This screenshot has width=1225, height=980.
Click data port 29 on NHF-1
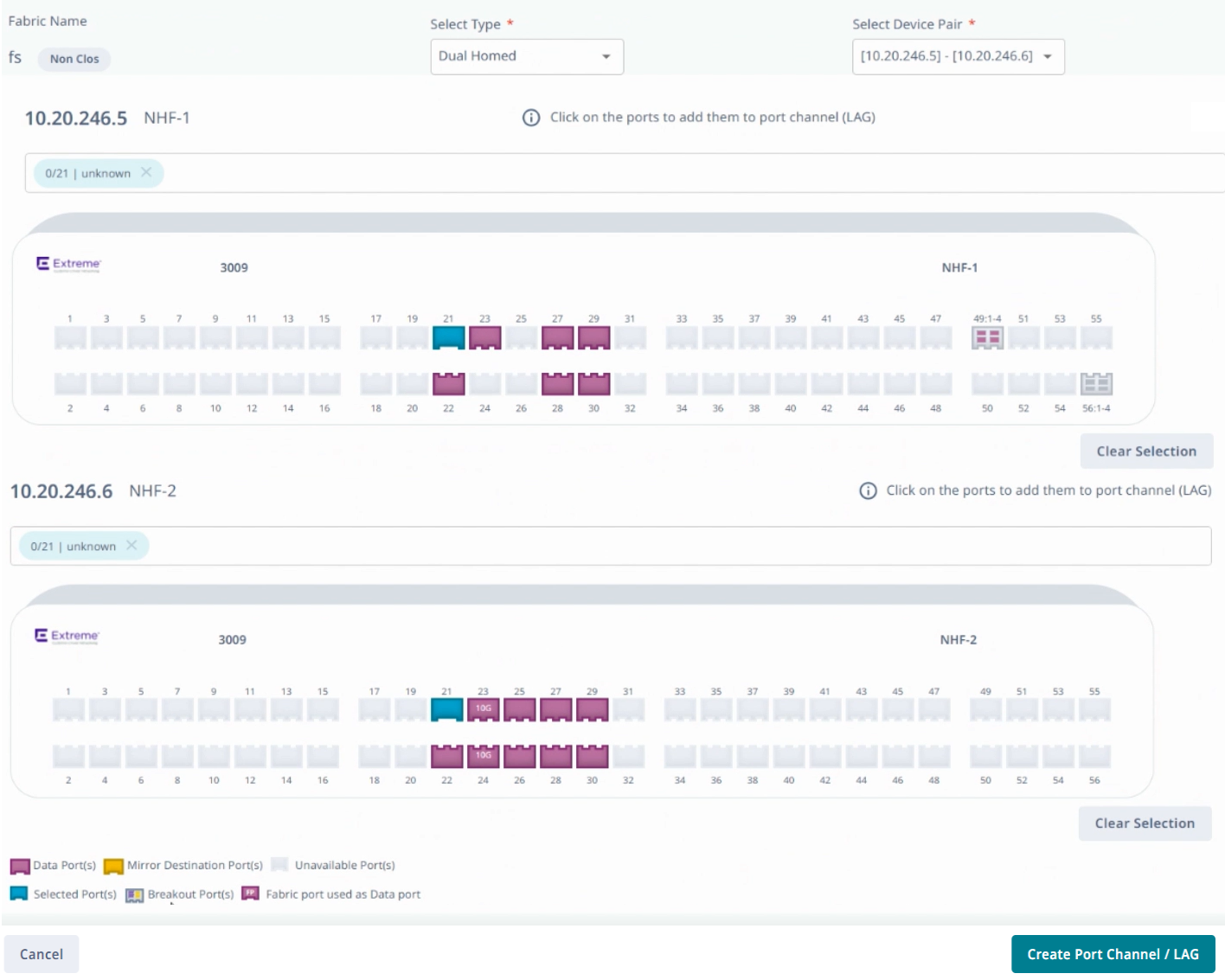[x=593, y=337]
